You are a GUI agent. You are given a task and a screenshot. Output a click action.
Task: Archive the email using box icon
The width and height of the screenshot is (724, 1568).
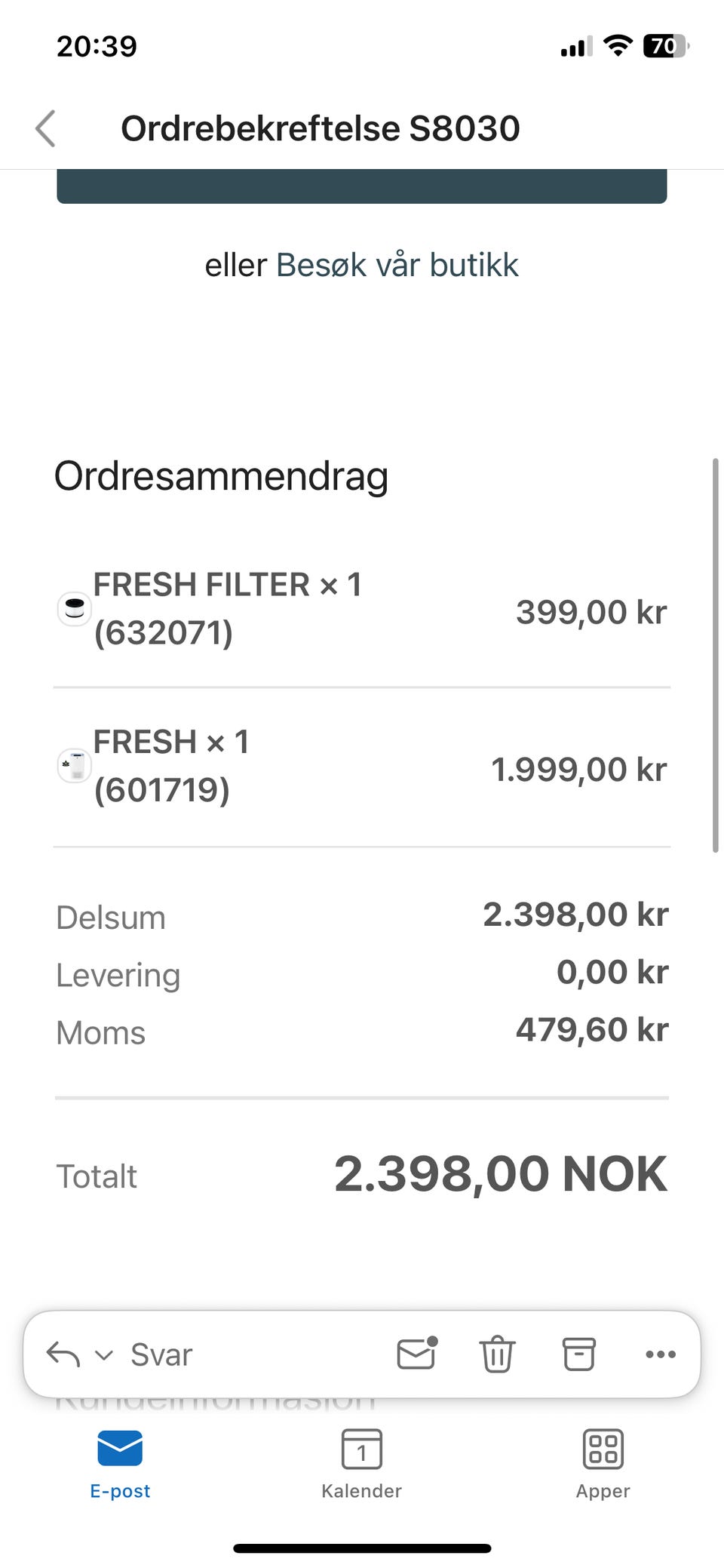point(579,1354)
